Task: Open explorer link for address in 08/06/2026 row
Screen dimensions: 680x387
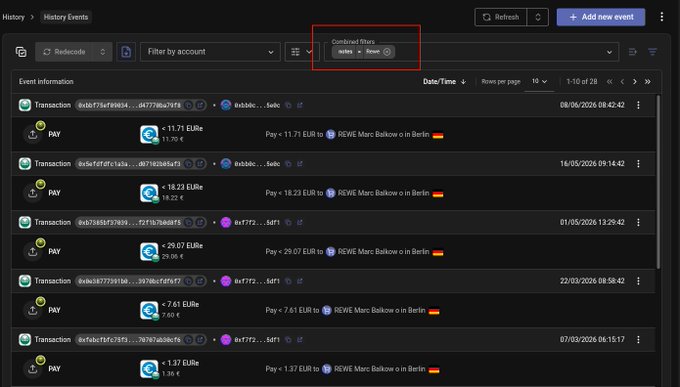Action: coord(300,105)
